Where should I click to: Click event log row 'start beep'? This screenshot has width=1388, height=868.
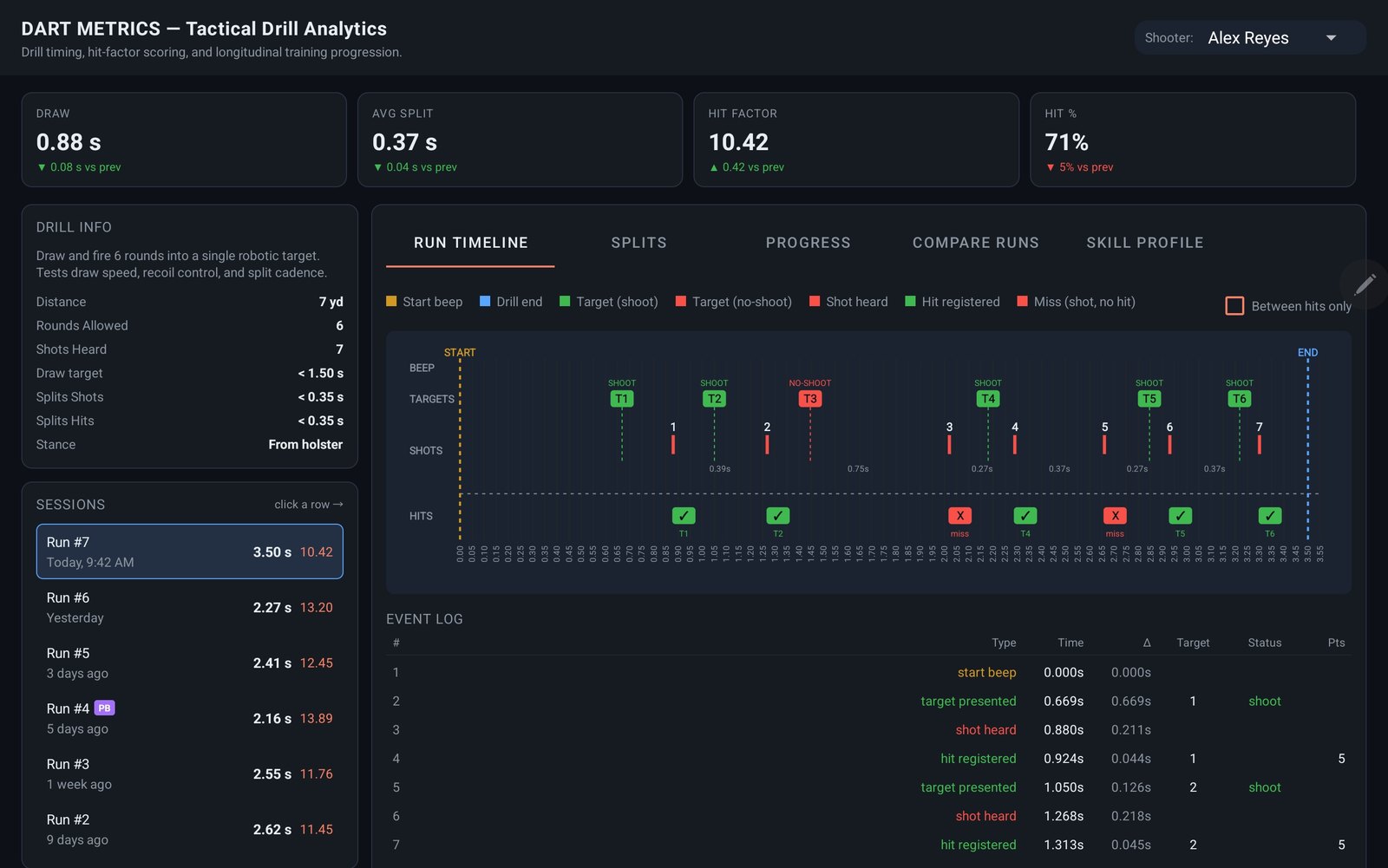(x=868, y=672)
